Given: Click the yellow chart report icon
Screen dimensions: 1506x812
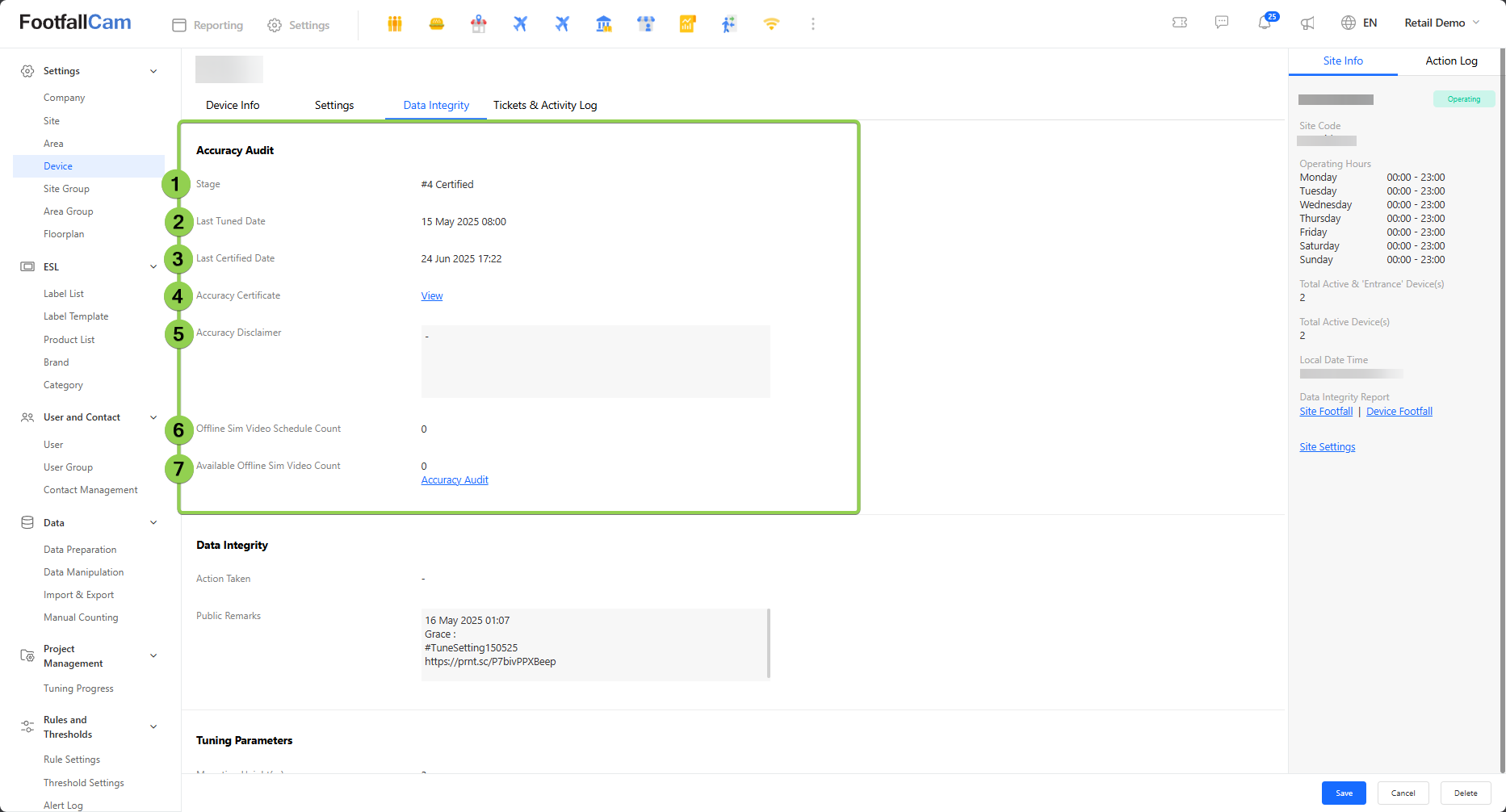Looking at the screenshot, I should pyautogui.click(x=687, y=24).
